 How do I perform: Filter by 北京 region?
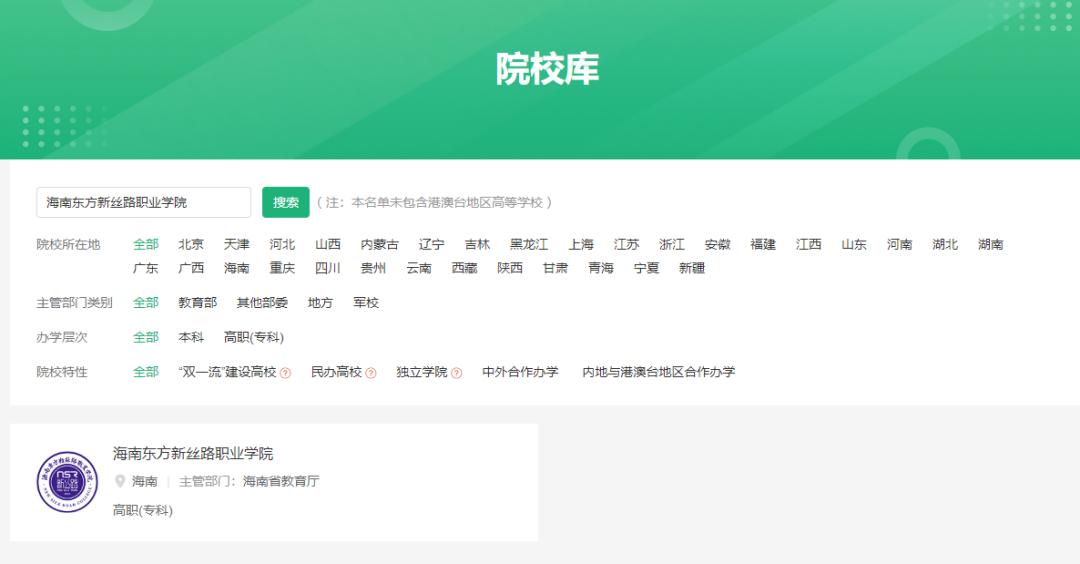pyautogui.click(x=191, y=244)
